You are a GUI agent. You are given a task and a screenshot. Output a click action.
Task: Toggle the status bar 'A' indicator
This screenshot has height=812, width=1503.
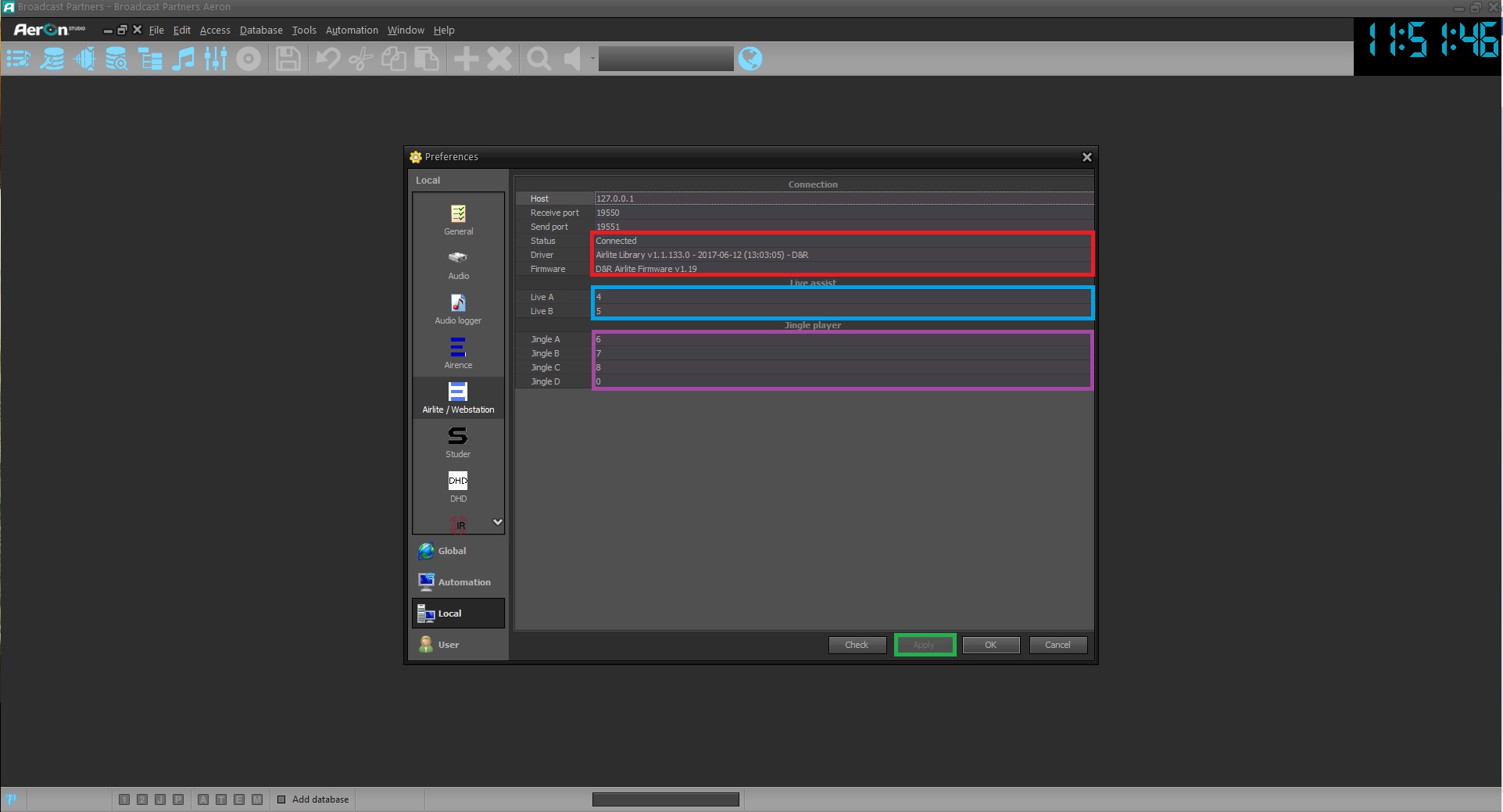(x=203, y=799)
